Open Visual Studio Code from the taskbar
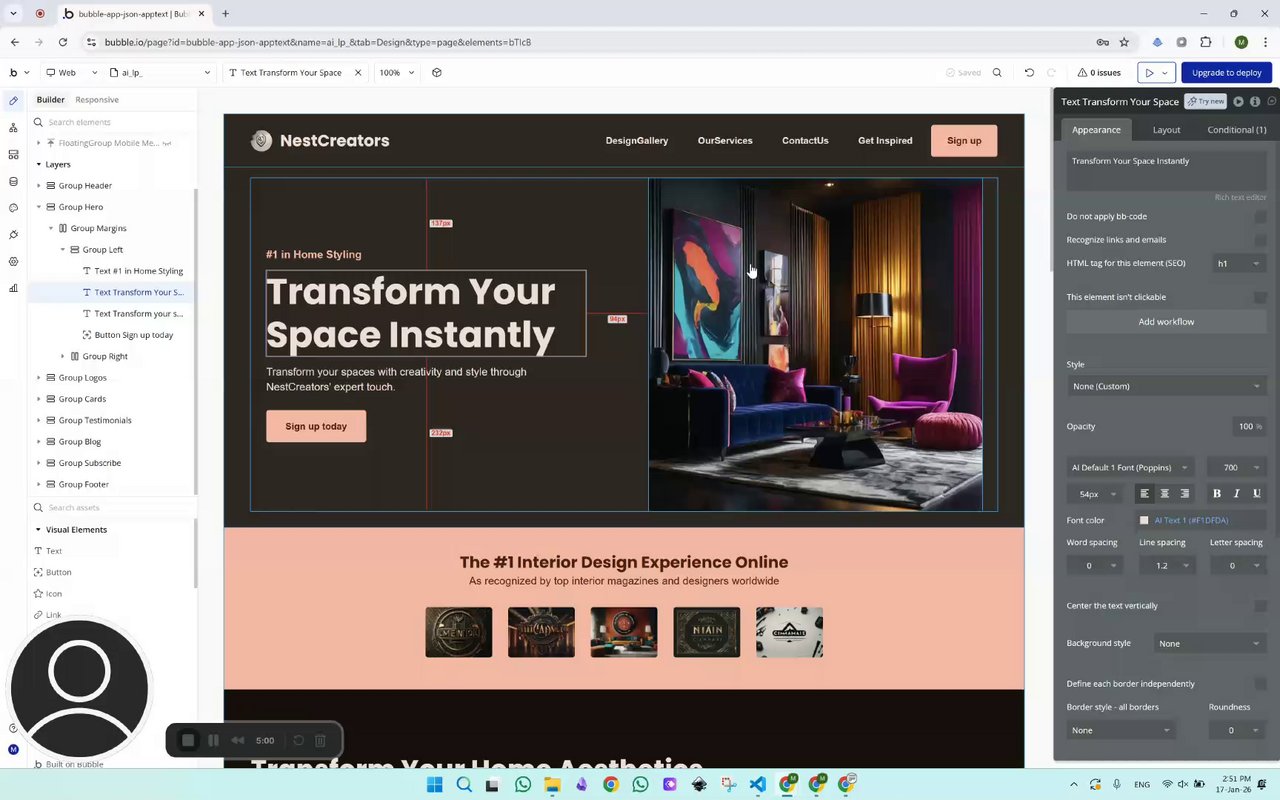Screen dimensions: 1280x800 (758, 785)
